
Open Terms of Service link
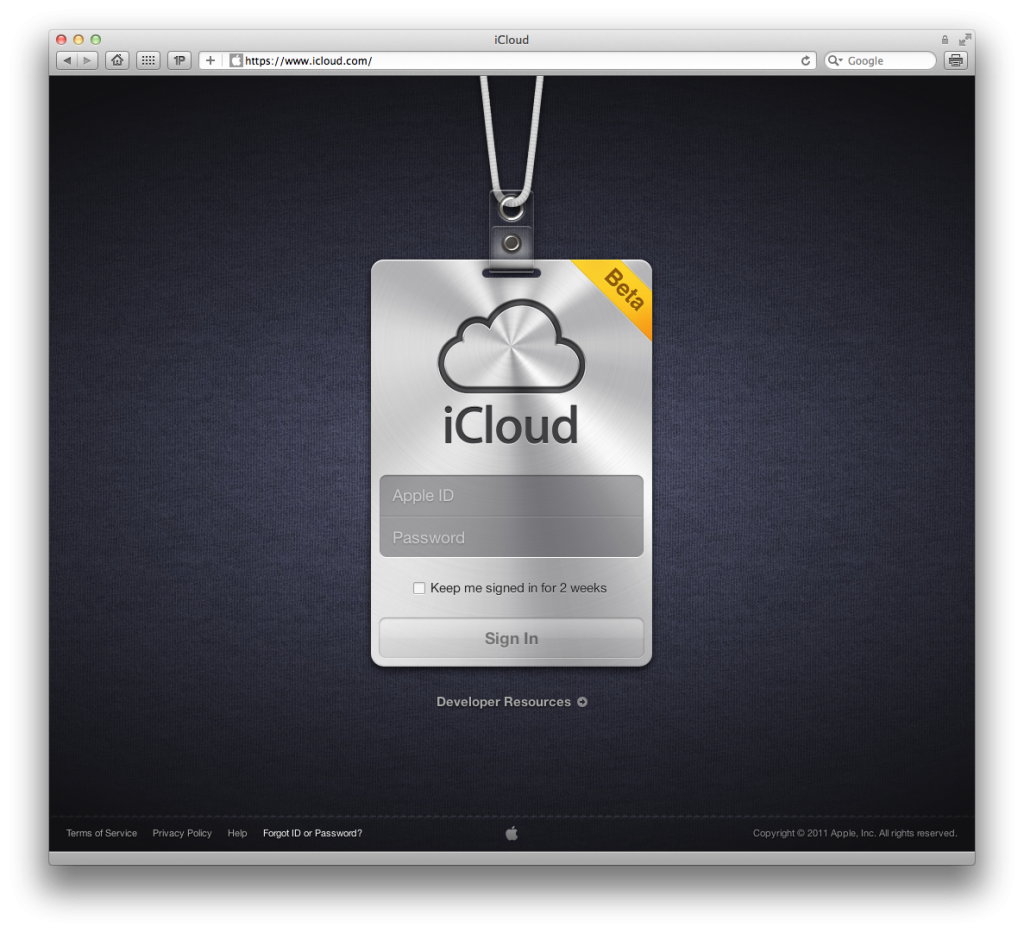(101, 833)
